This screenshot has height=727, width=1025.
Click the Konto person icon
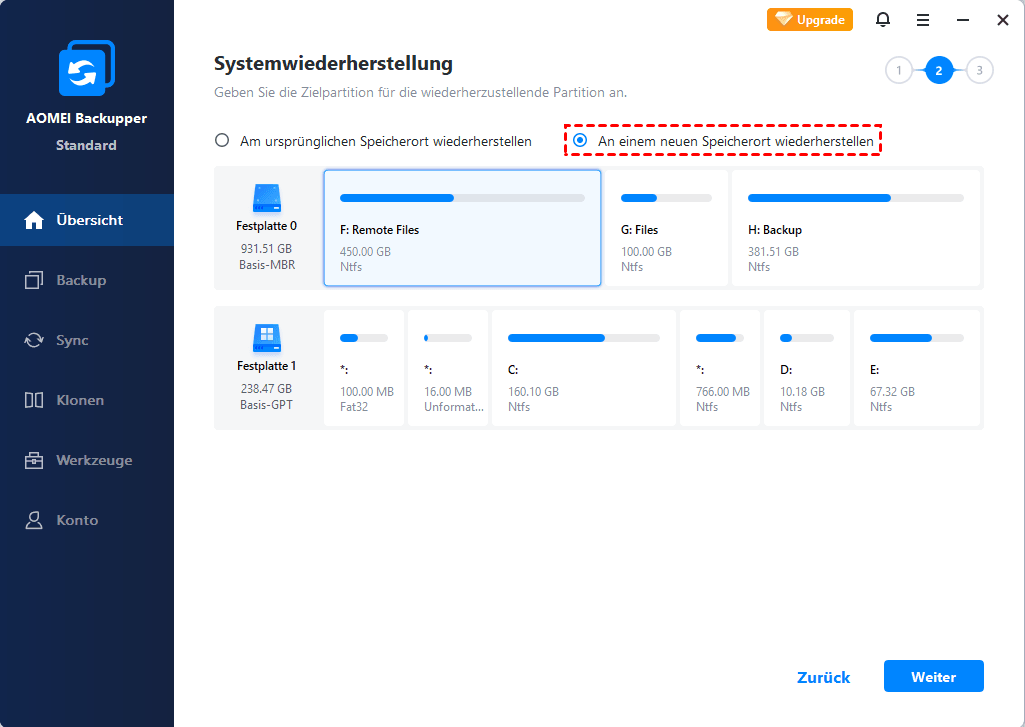[x=34, y=520]
